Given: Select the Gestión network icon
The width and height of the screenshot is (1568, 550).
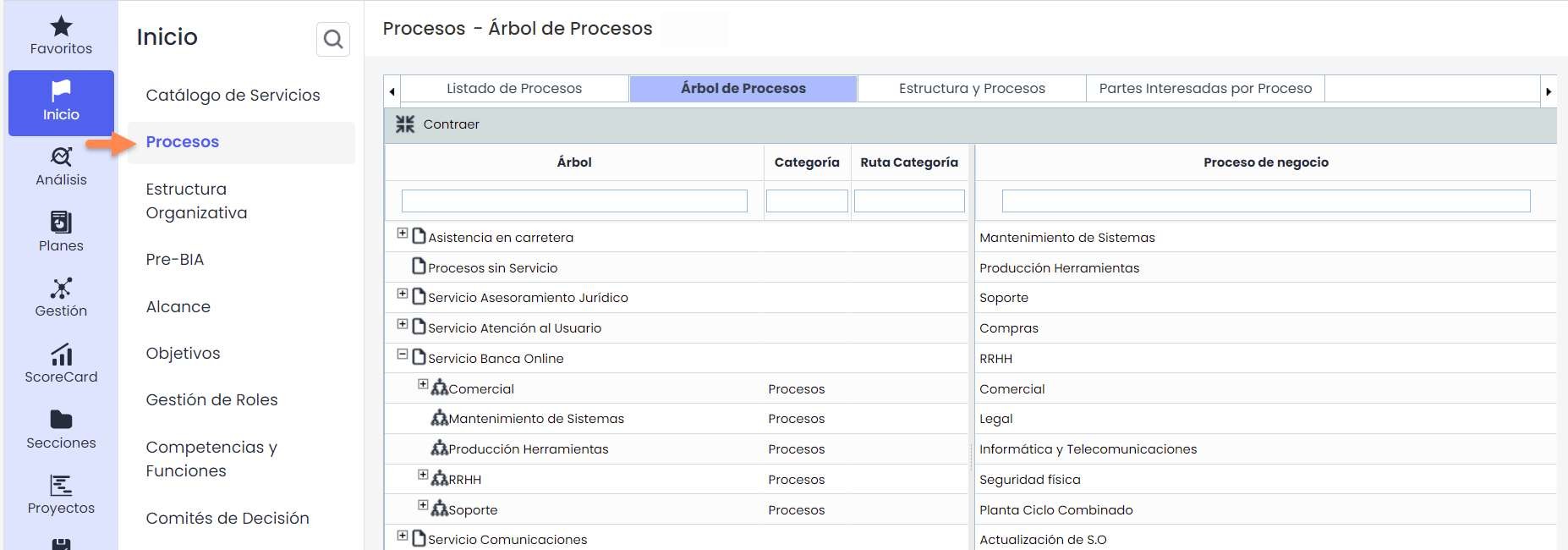Looking at the screenshot, I should pos(61,288).
